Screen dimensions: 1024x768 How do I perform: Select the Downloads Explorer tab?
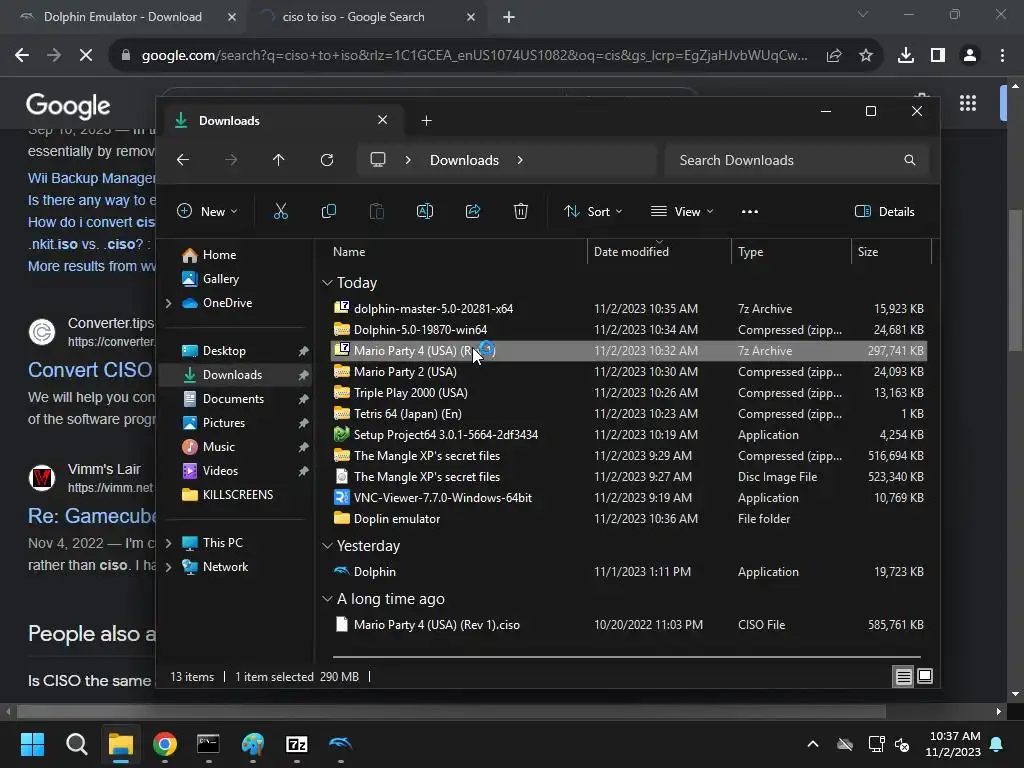tap(281, 121)
